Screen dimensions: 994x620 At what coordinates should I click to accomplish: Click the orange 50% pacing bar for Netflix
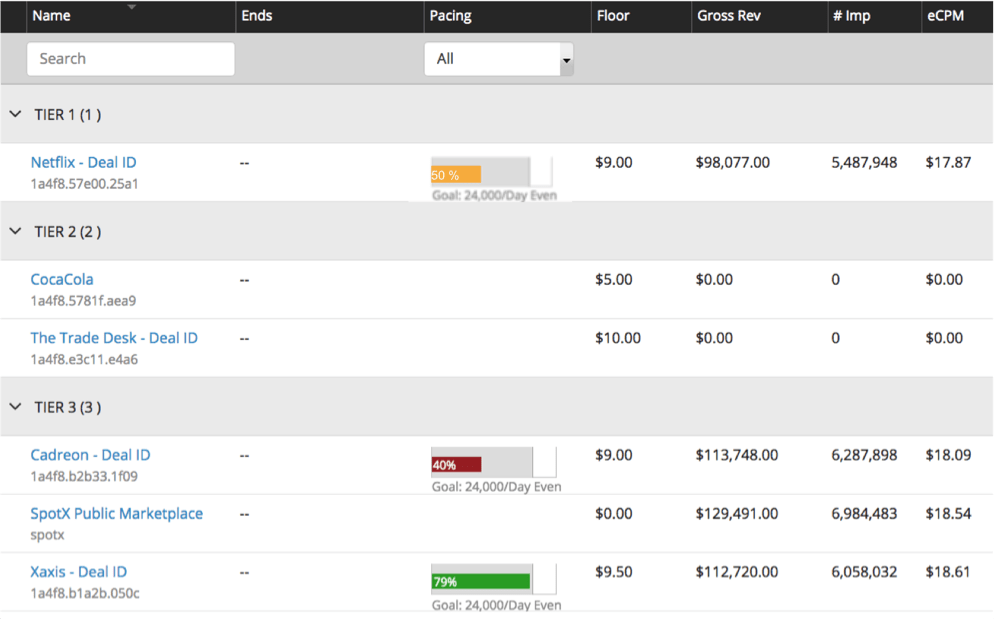pos(456,174)
